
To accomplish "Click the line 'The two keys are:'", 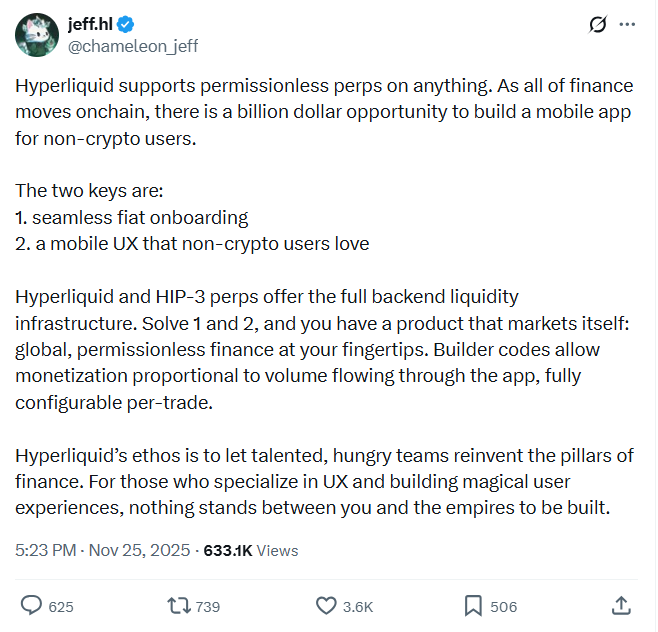I will tap(89, 191).
